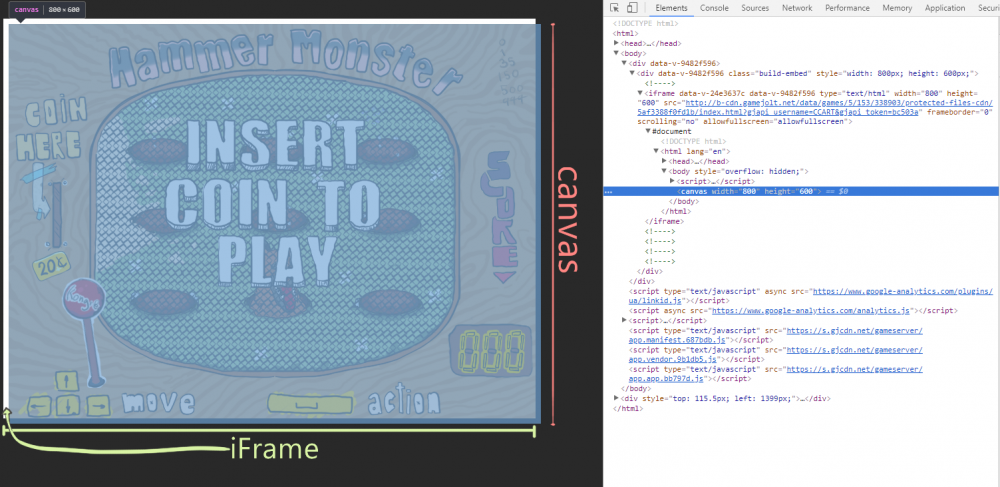
Task: Click the right arrow key in the game
Action: tap(98, 405)
